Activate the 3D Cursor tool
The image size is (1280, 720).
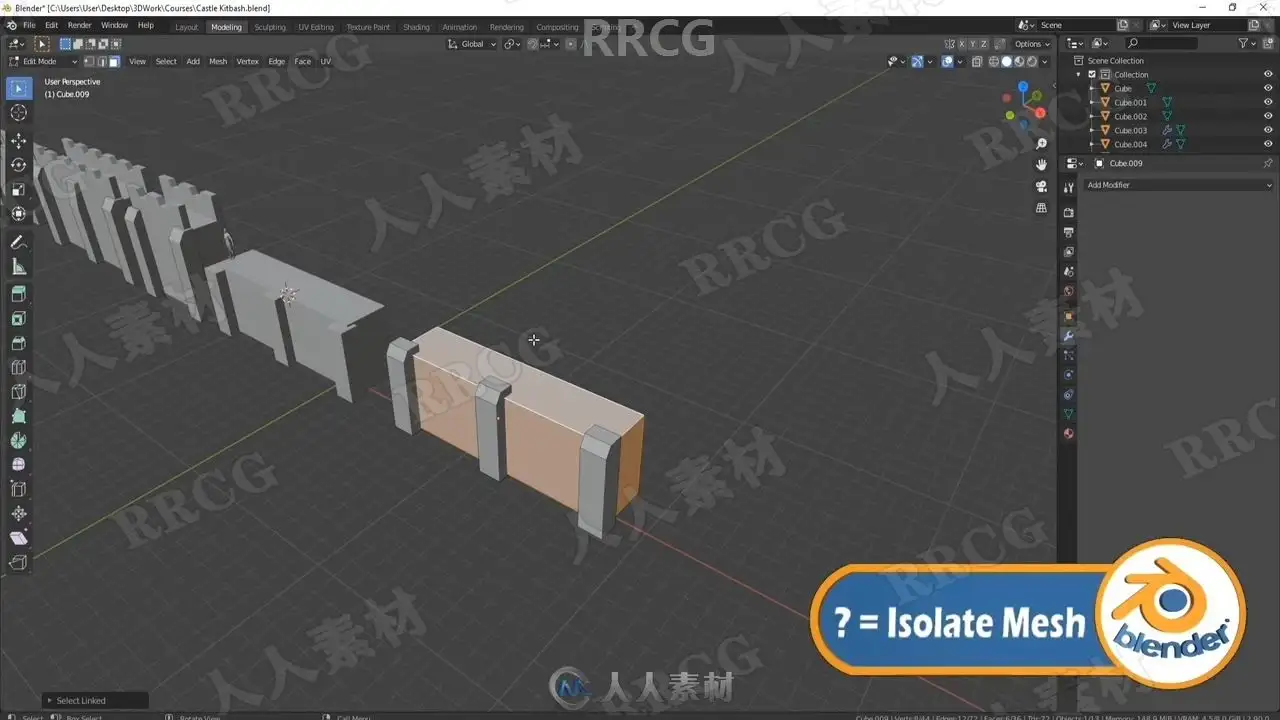18,113
